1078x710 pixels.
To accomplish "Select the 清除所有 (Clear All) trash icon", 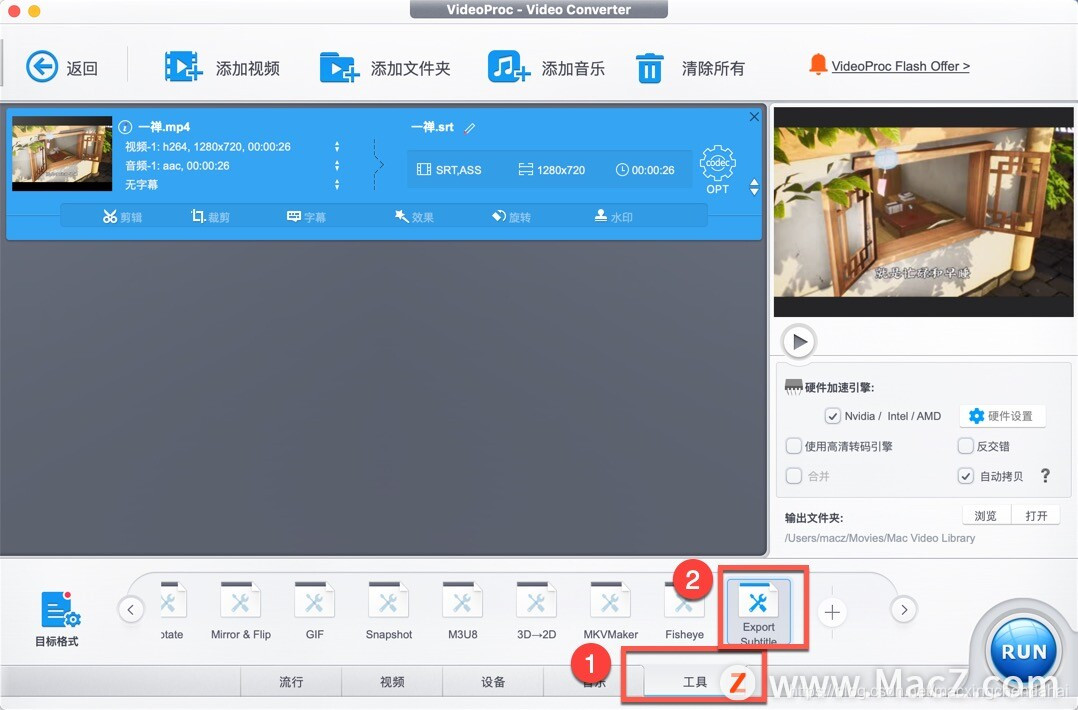I will coord(649,66).
